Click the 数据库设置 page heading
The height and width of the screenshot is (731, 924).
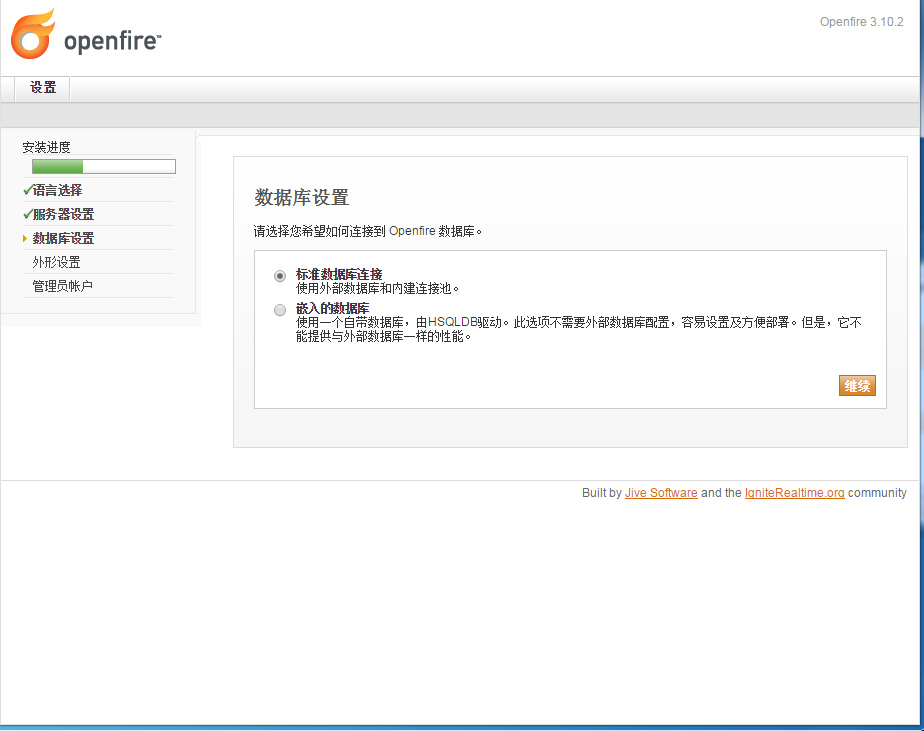[302, 197]
